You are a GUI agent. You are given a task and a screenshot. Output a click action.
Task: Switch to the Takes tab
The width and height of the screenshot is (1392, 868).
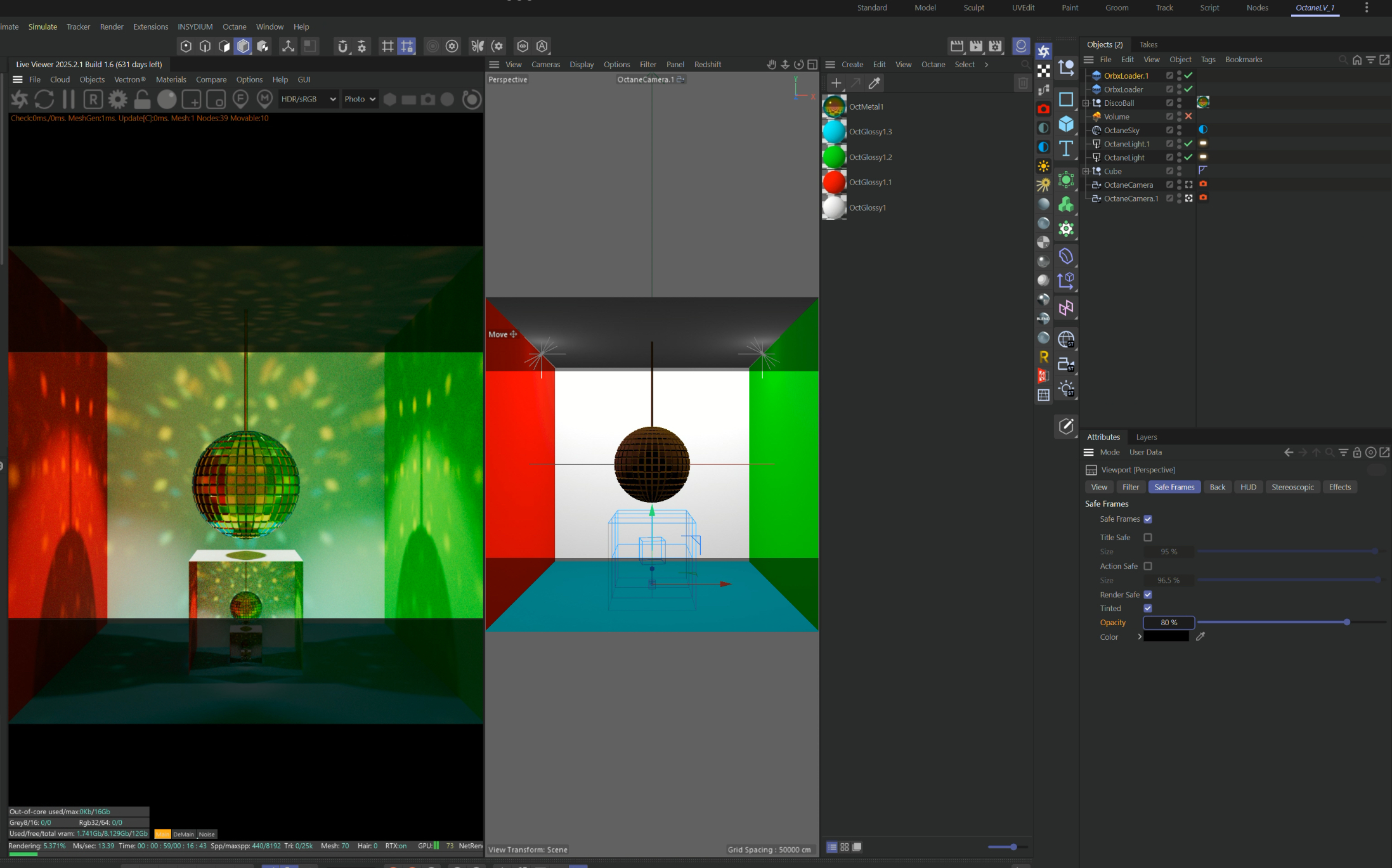(1148, 44)
